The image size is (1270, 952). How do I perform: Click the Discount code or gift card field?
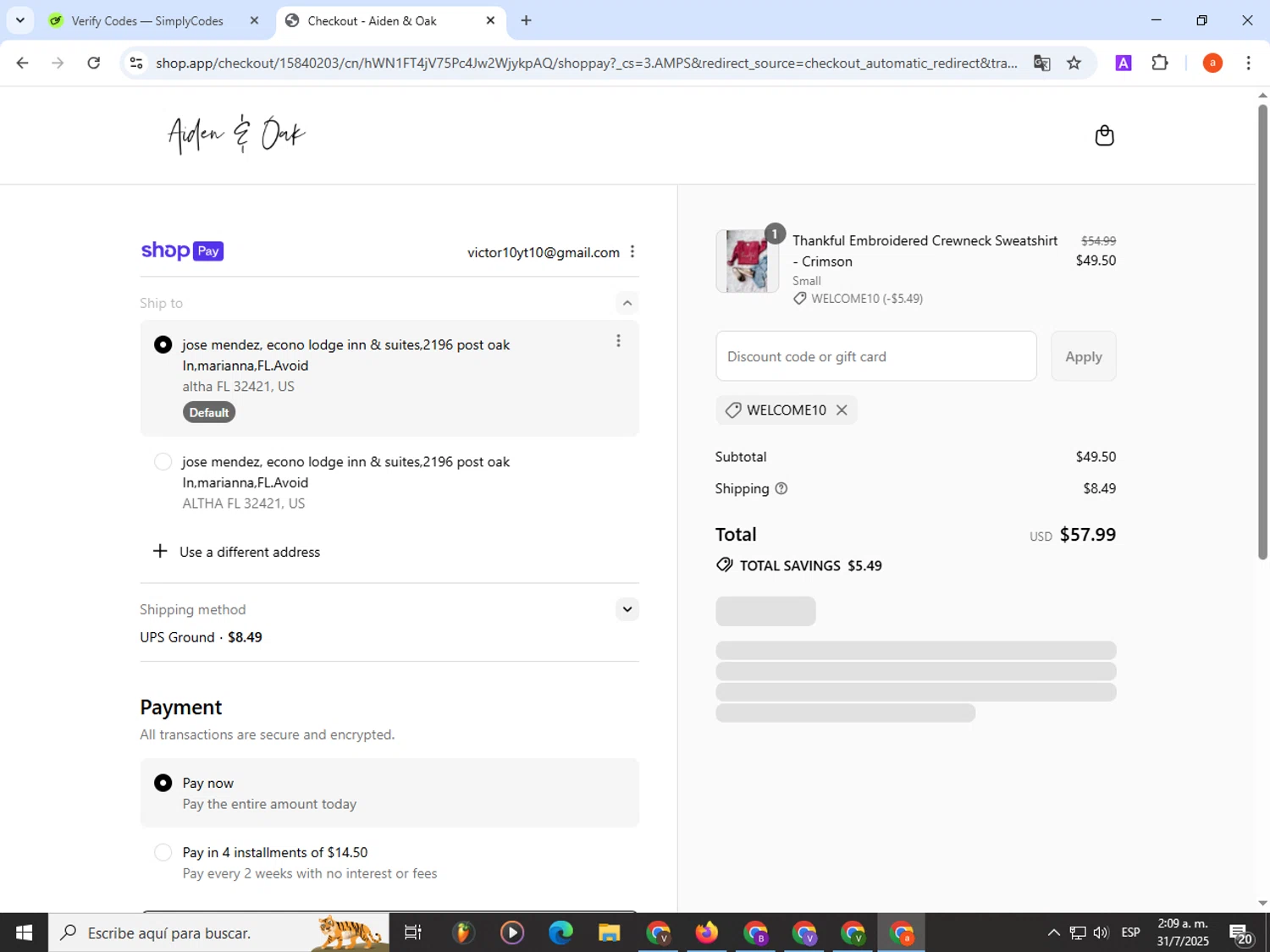[x=876, y=356]
